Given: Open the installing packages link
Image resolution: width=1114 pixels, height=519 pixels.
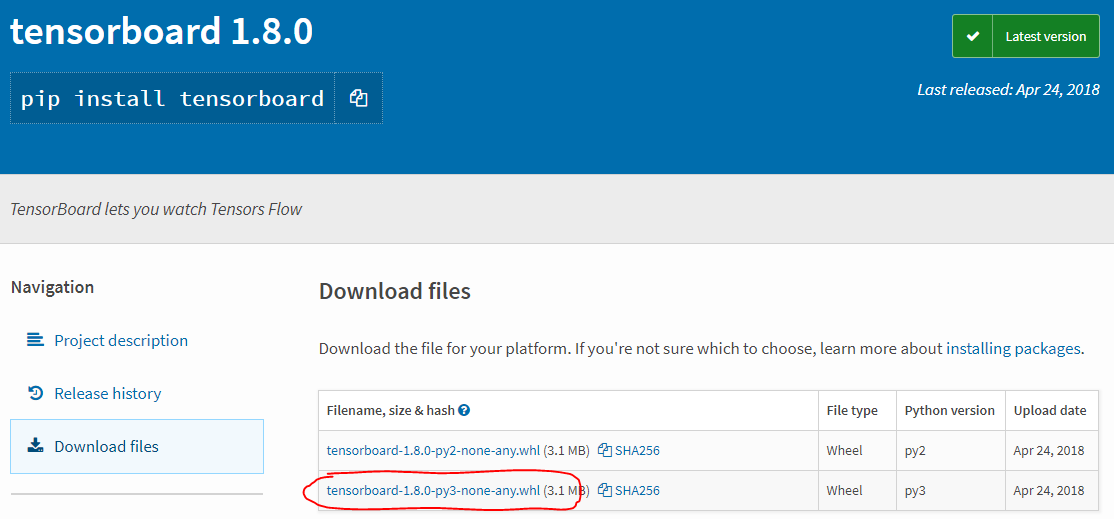Looking at the screenshot, I should coord(1013,348).
